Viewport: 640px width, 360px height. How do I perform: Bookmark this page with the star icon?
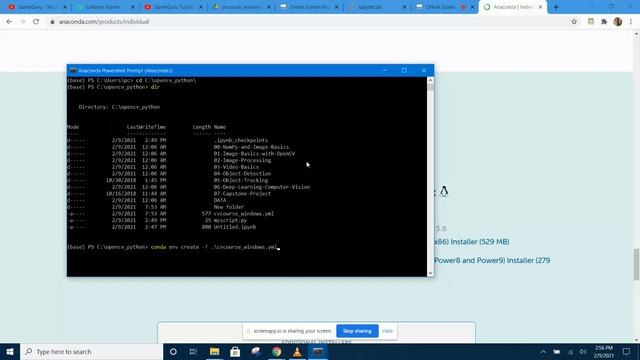[574, 22]
